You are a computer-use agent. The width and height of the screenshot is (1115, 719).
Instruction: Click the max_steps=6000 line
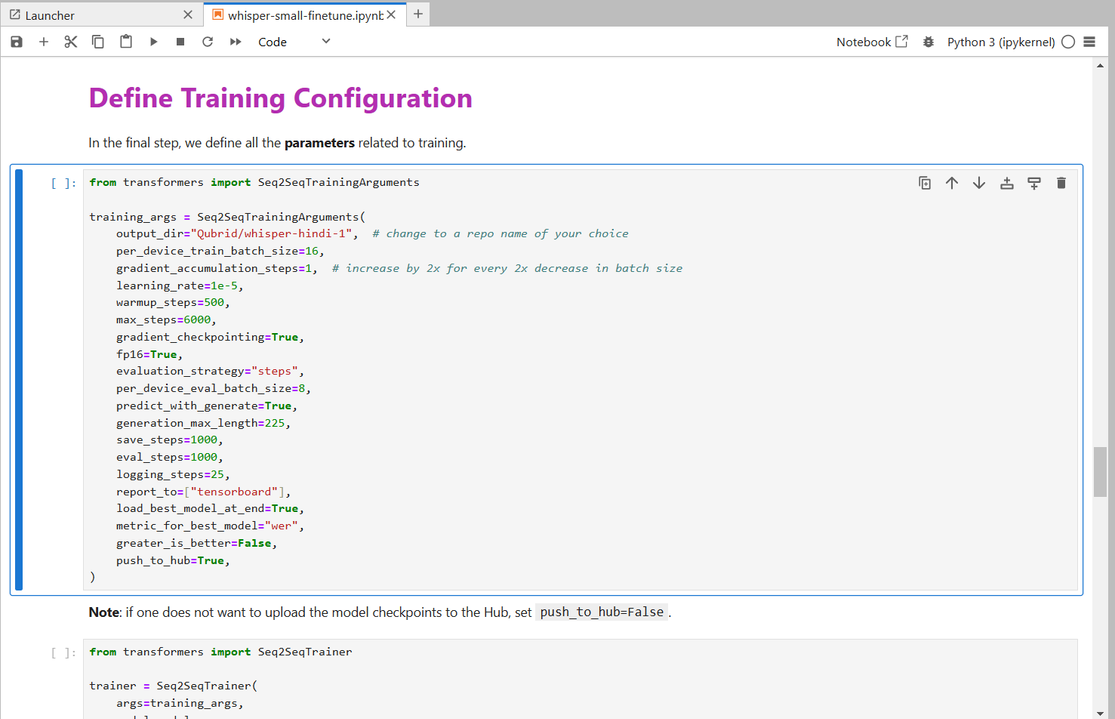point(166,320)
